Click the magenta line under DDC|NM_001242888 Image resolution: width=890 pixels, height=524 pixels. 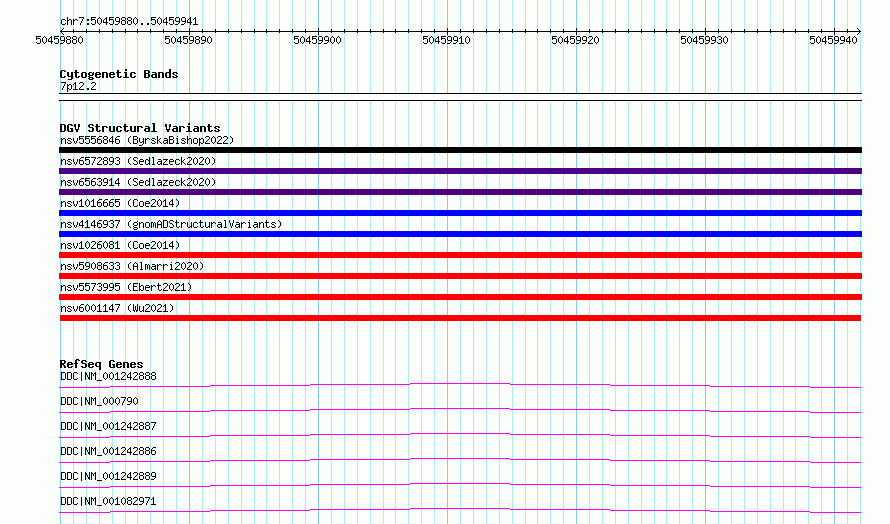coord(460,386)
